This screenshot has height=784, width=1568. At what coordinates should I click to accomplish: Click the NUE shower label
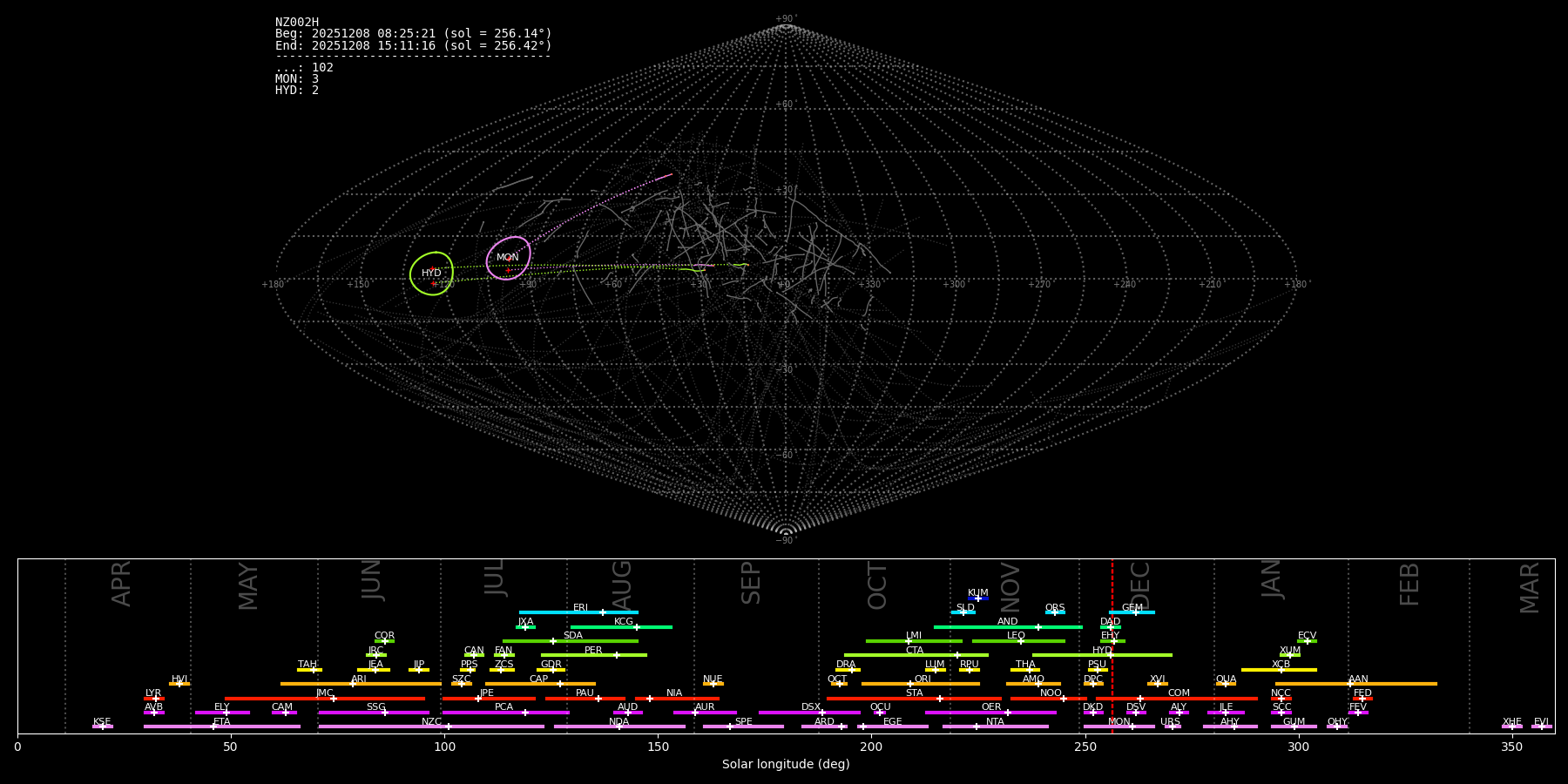(x=713, y=679)
